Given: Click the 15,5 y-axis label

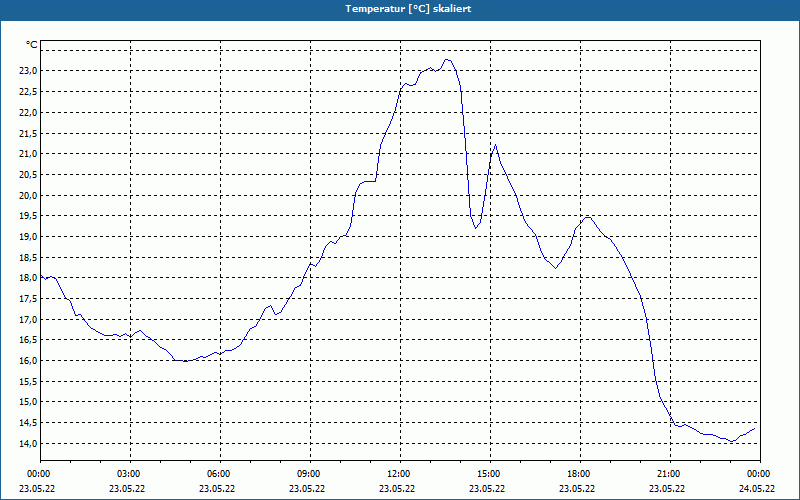Looking at the screenshot, I should tap(28, 382).
